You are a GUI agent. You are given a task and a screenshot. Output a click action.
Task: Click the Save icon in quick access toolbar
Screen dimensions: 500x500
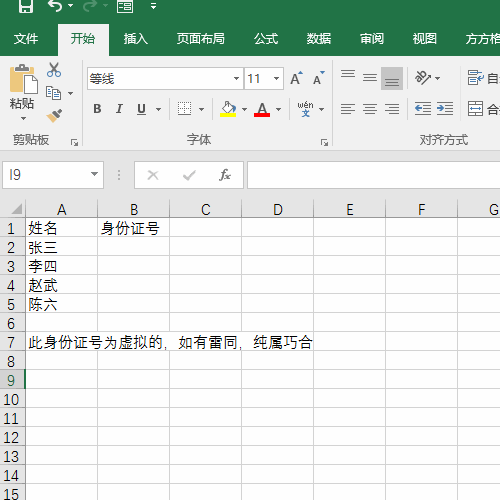click(x=26, y=6)
